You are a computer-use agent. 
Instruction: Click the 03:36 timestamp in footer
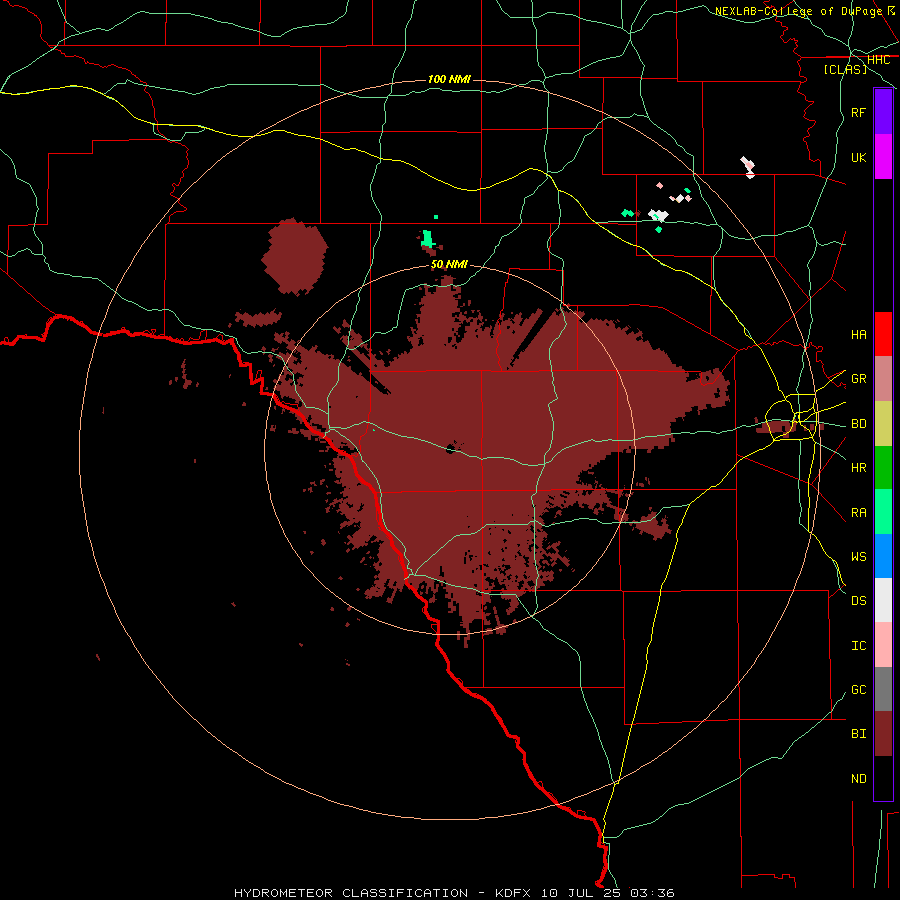point(652,893)
